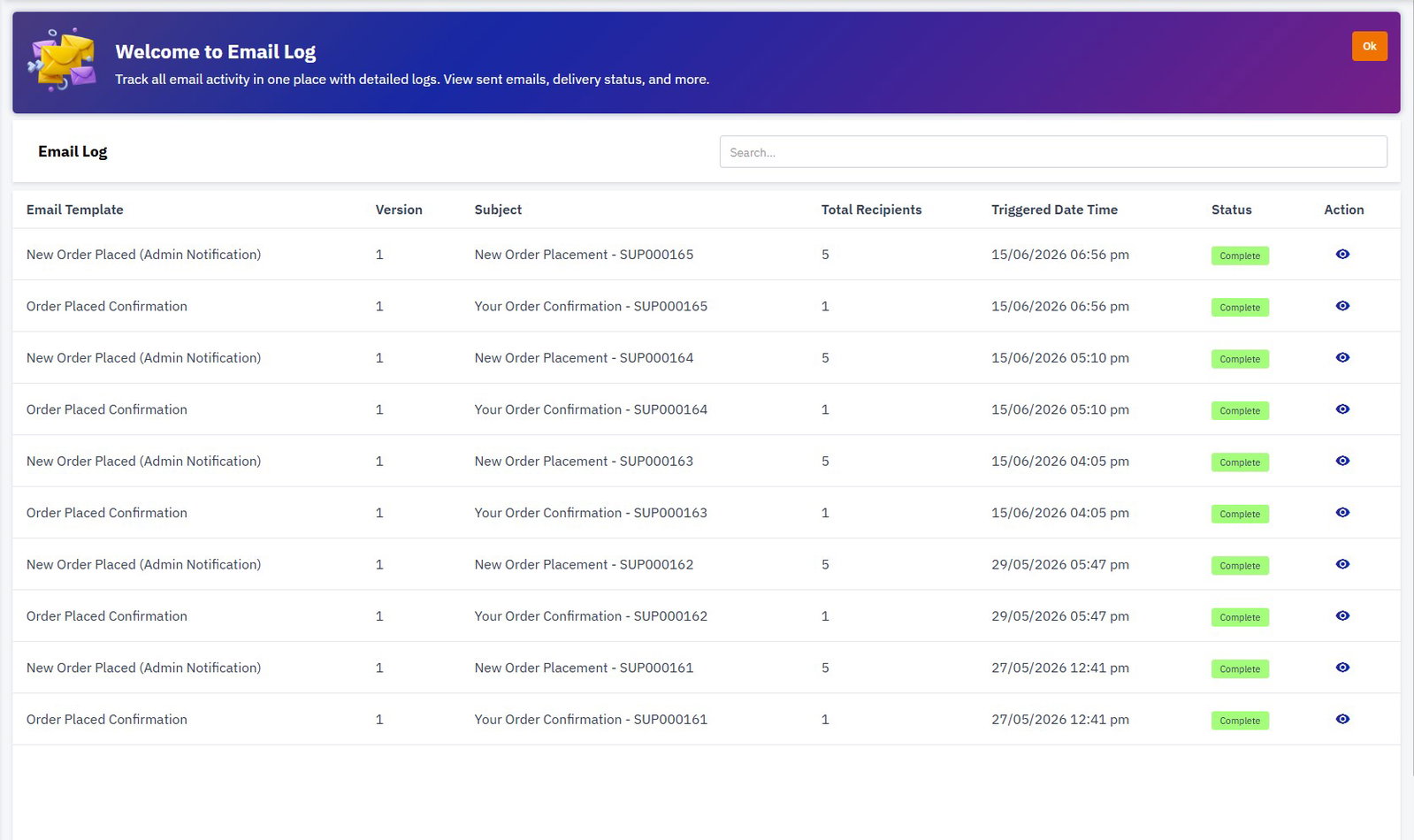Click Complete badge for Your Order Confirmation SUP000164
Screen dimensions: 1414x840
1240,411
